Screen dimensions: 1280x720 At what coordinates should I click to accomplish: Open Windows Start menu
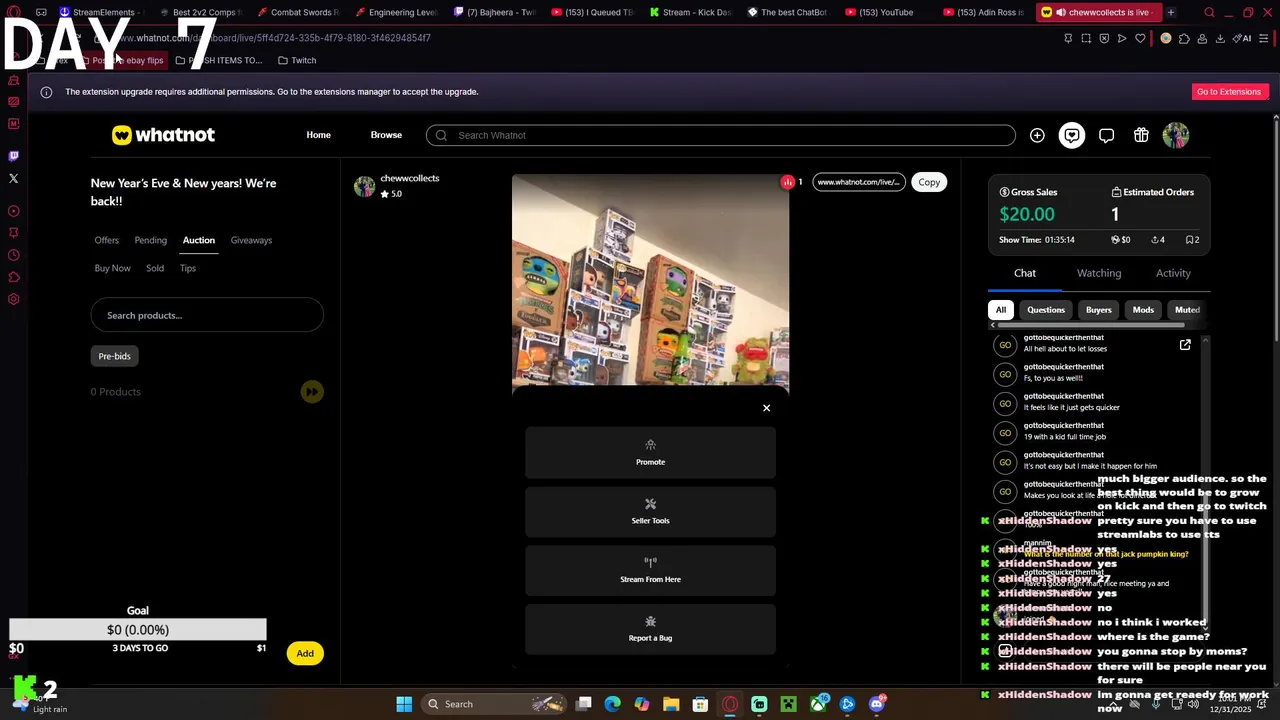click(x=404, y=704)
